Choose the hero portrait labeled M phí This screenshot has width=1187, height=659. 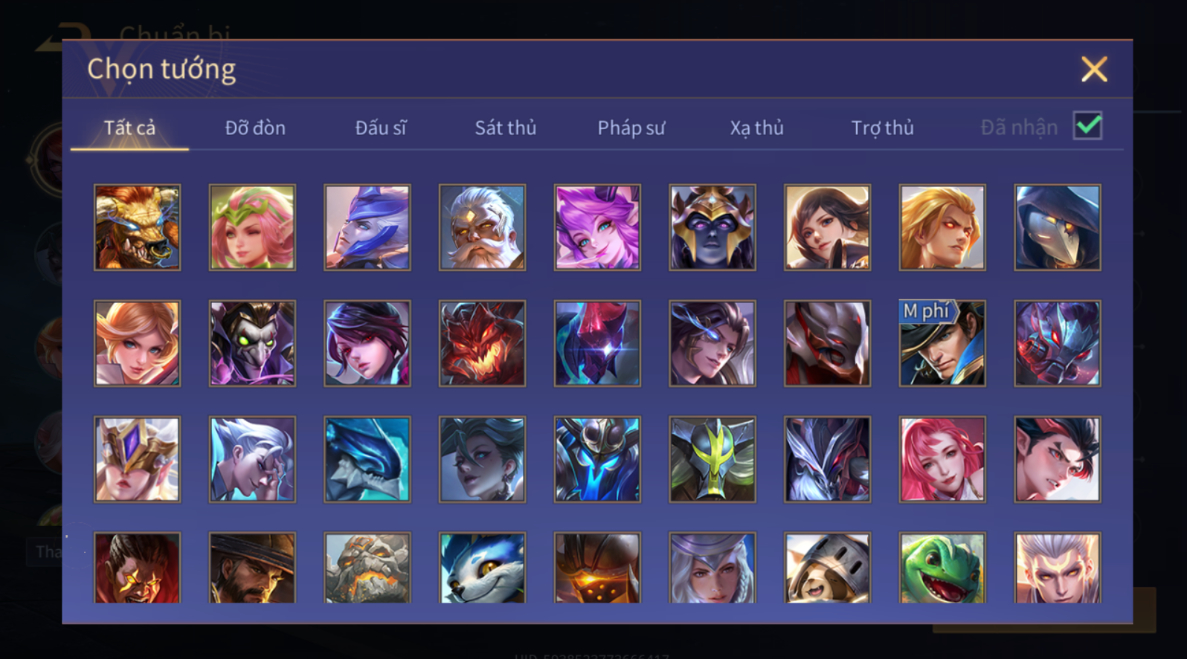(x=942, y=343)
